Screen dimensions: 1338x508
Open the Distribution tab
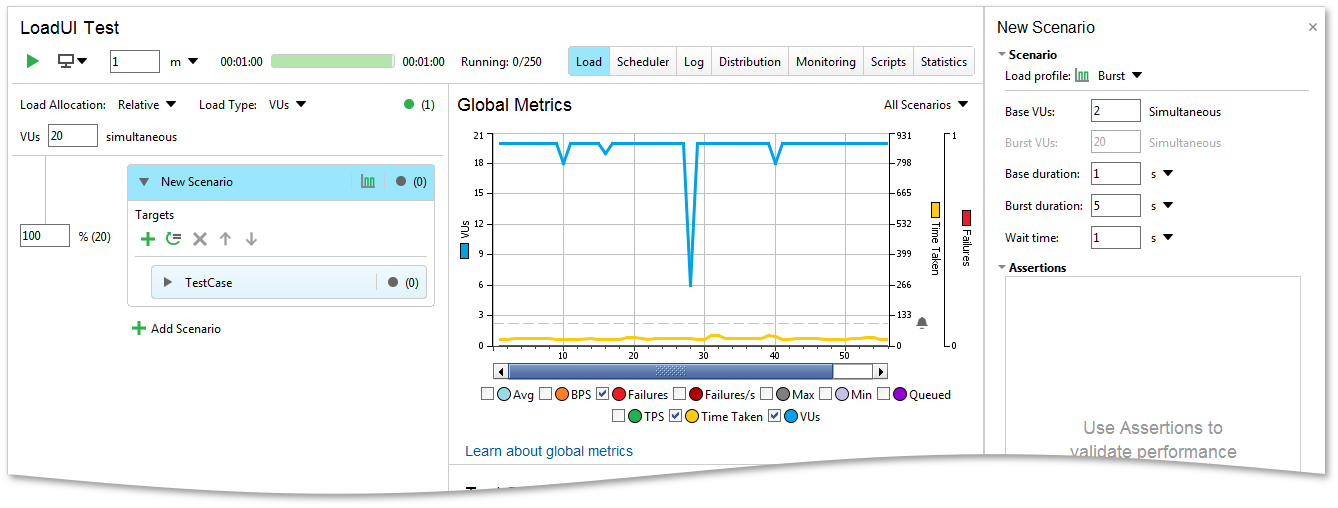pos(750,62)
